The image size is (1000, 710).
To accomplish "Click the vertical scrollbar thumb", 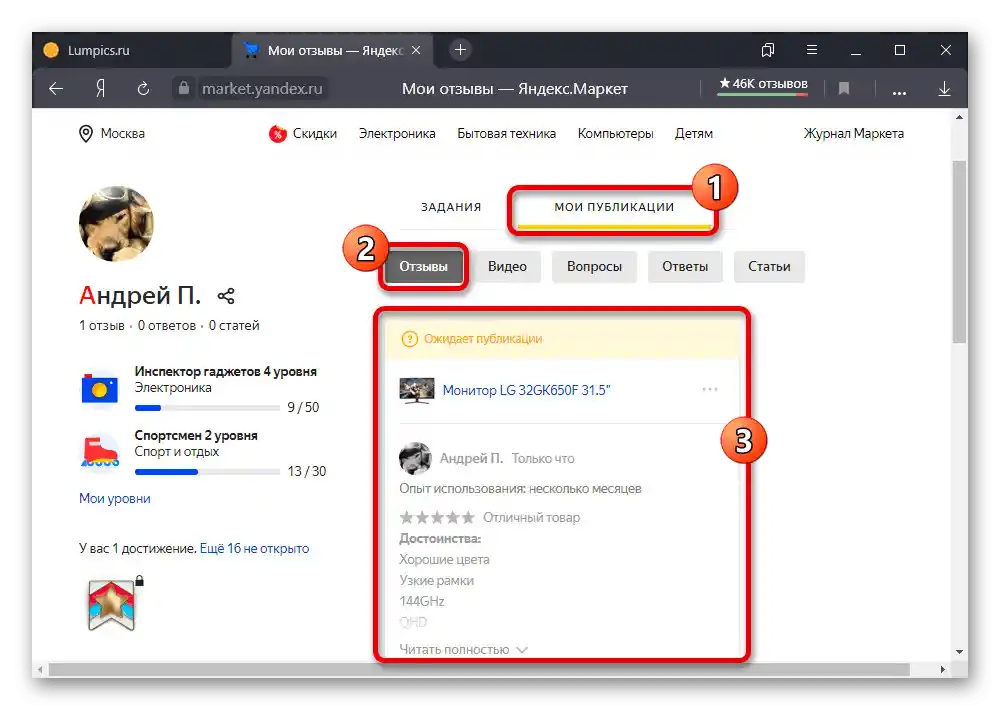I will pos(959,252).
